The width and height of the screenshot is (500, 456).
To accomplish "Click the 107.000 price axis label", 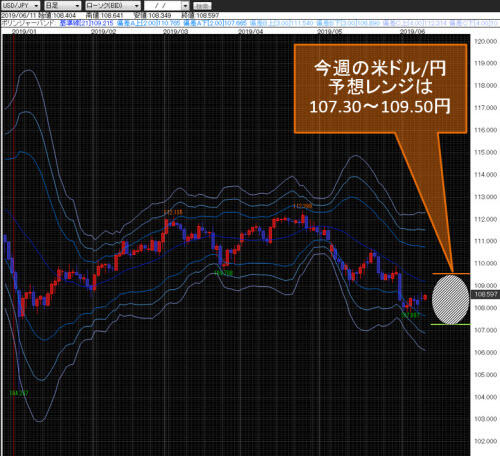I will click(486, 330).
